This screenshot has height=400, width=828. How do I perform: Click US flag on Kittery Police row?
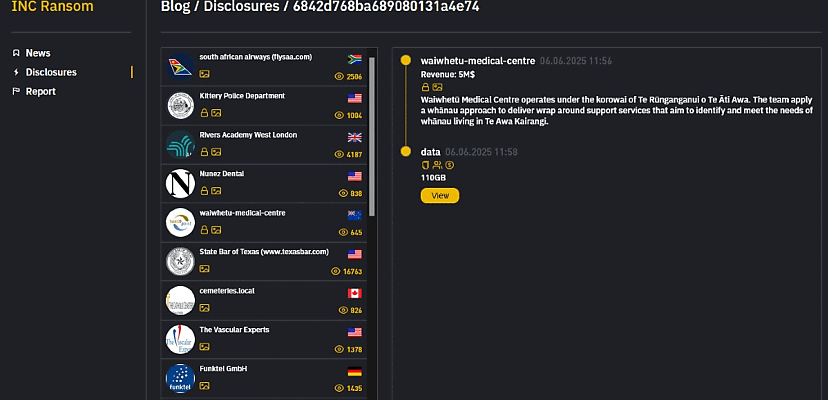click(355, 98)
